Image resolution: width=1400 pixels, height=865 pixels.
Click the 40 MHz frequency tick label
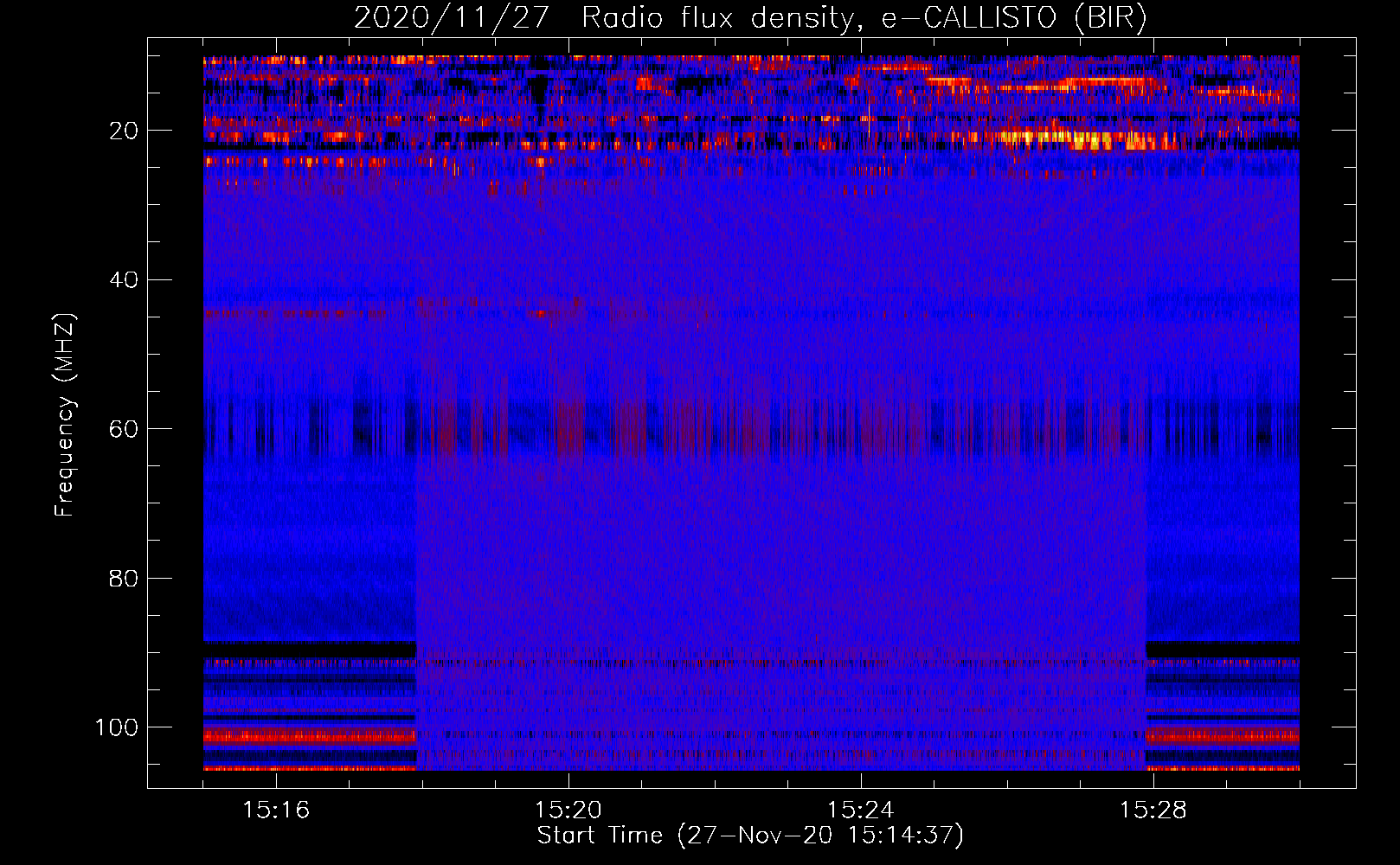point(124,280)
